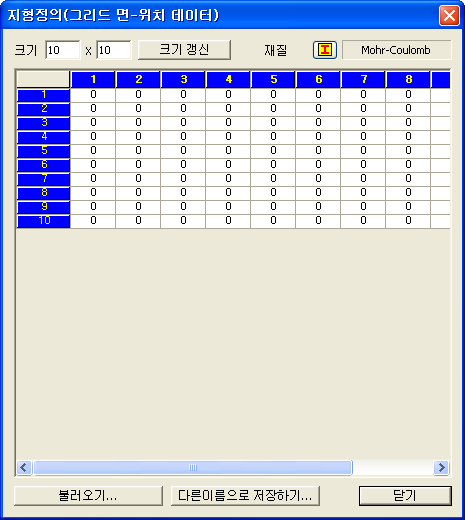Click the horizontal scrollbar left arrow
The height and width of the screenshot is (520, 465).
24,468
